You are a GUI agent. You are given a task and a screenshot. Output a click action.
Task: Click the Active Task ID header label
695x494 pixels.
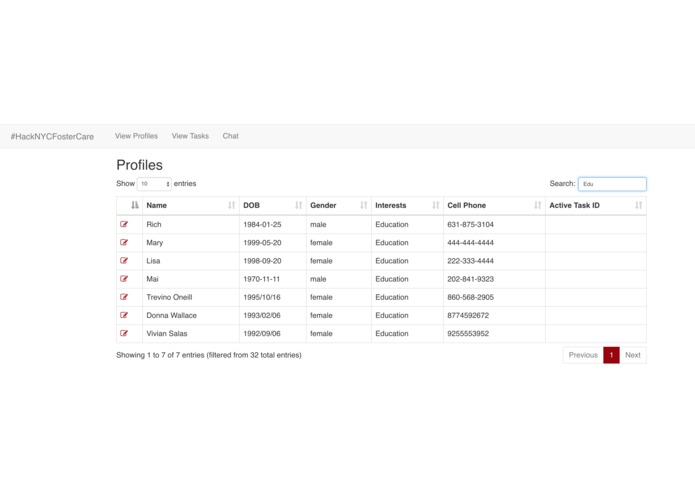[574, 205]
